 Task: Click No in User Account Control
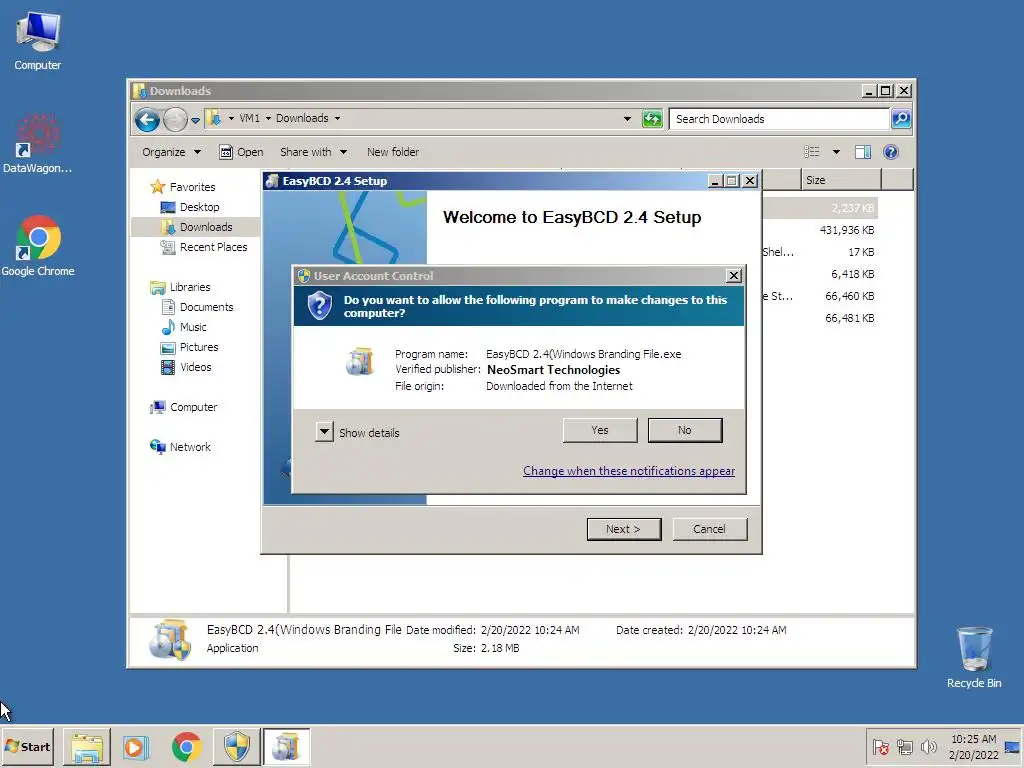684,430
